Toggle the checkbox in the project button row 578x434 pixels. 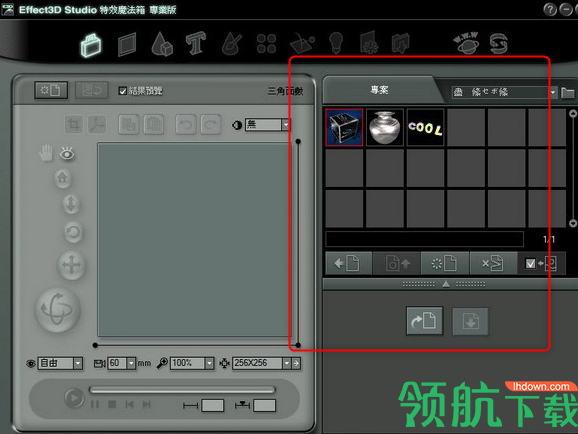point(530,264)
